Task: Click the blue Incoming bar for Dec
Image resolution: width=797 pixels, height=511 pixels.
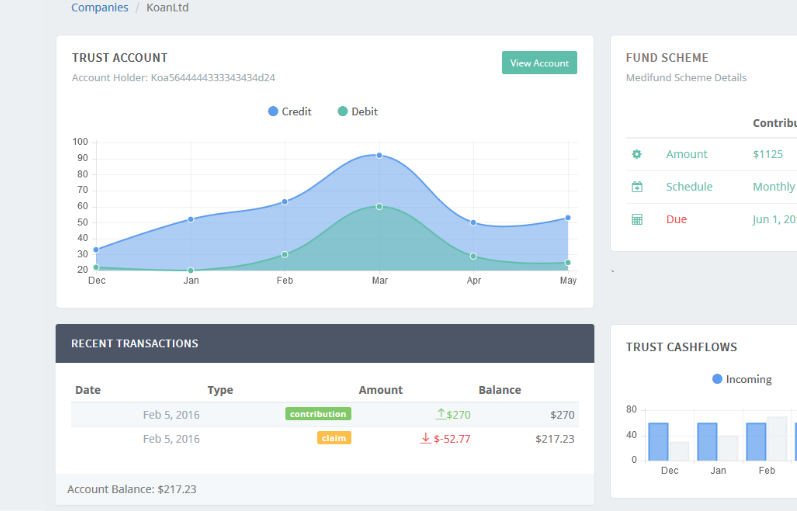Action: click(658, 441)
